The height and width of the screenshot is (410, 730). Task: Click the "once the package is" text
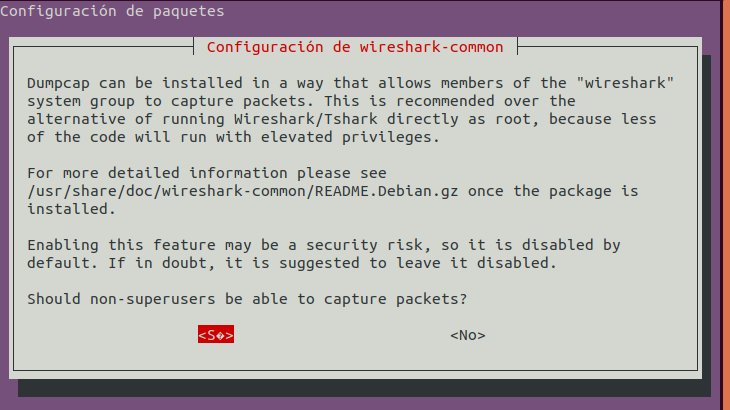(x=553, y=191)
